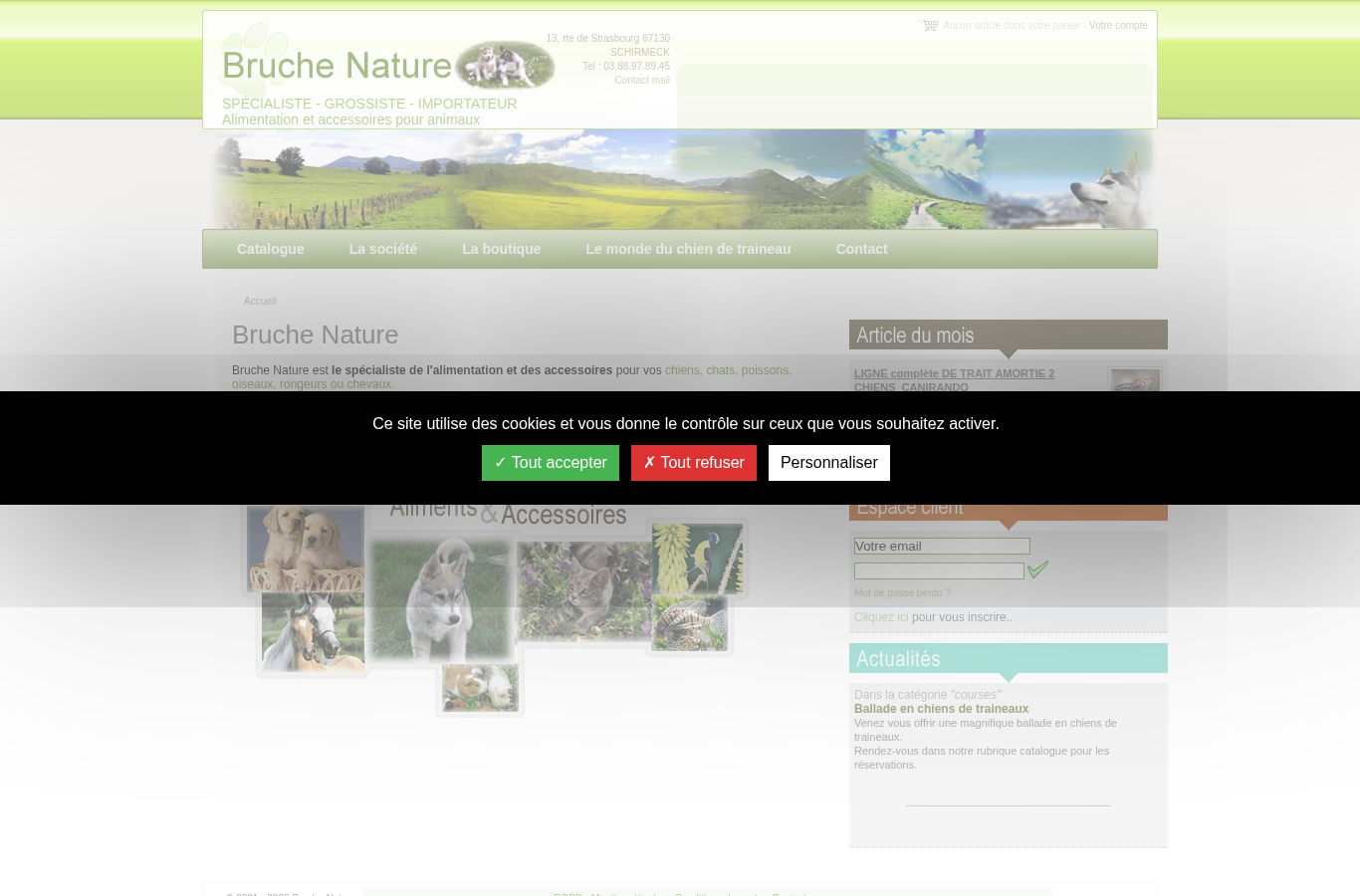1360x896 pixels.
Task: Click the puppies in basket photo
Action: pyautogui.click(x=305, y=549)
